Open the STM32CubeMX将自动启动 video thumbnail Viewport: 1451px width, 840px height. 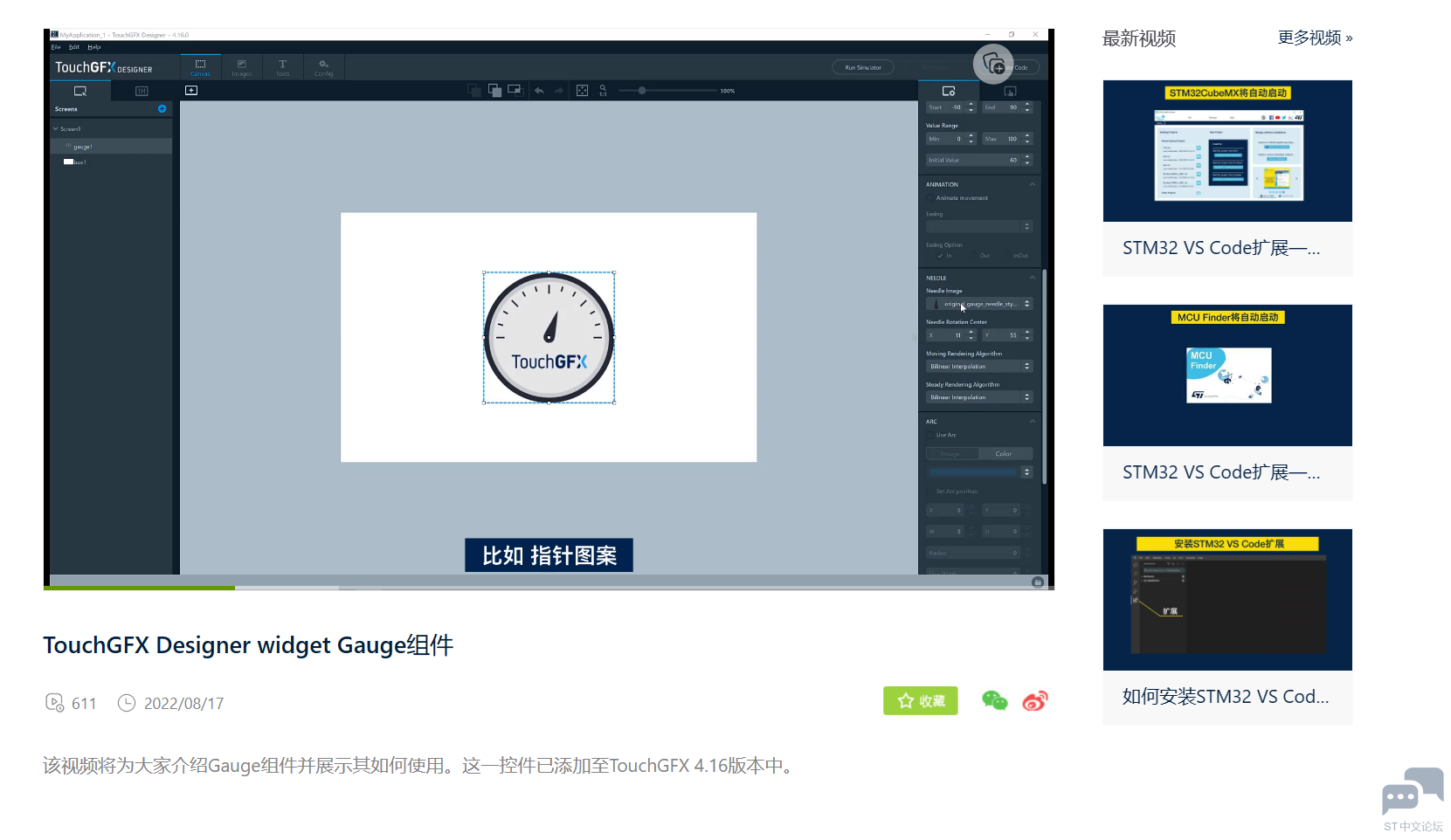[x=1227, y=151]
